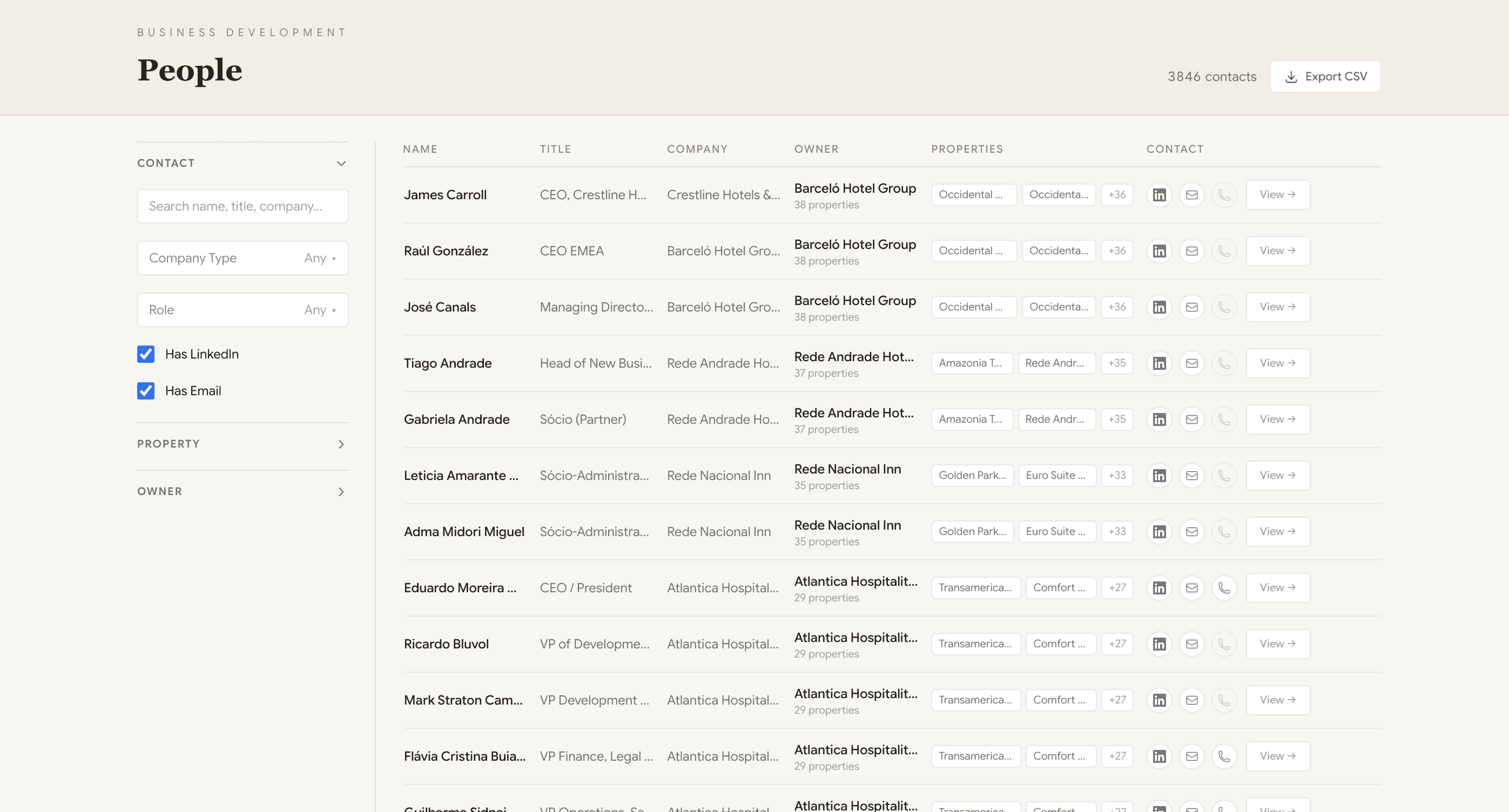This screenshot has width=1509, height=812.
Task: Click email icon for Adma Midori Miguel
Action: (1191, 532)
